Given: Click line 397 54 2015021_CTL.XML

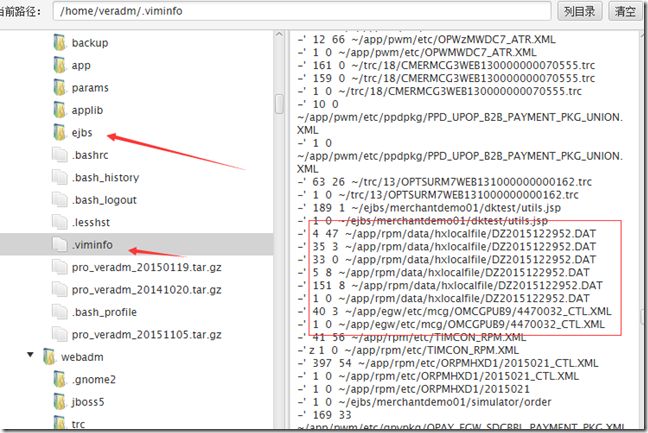Looking at the screenshot, I should coord(448,363).
